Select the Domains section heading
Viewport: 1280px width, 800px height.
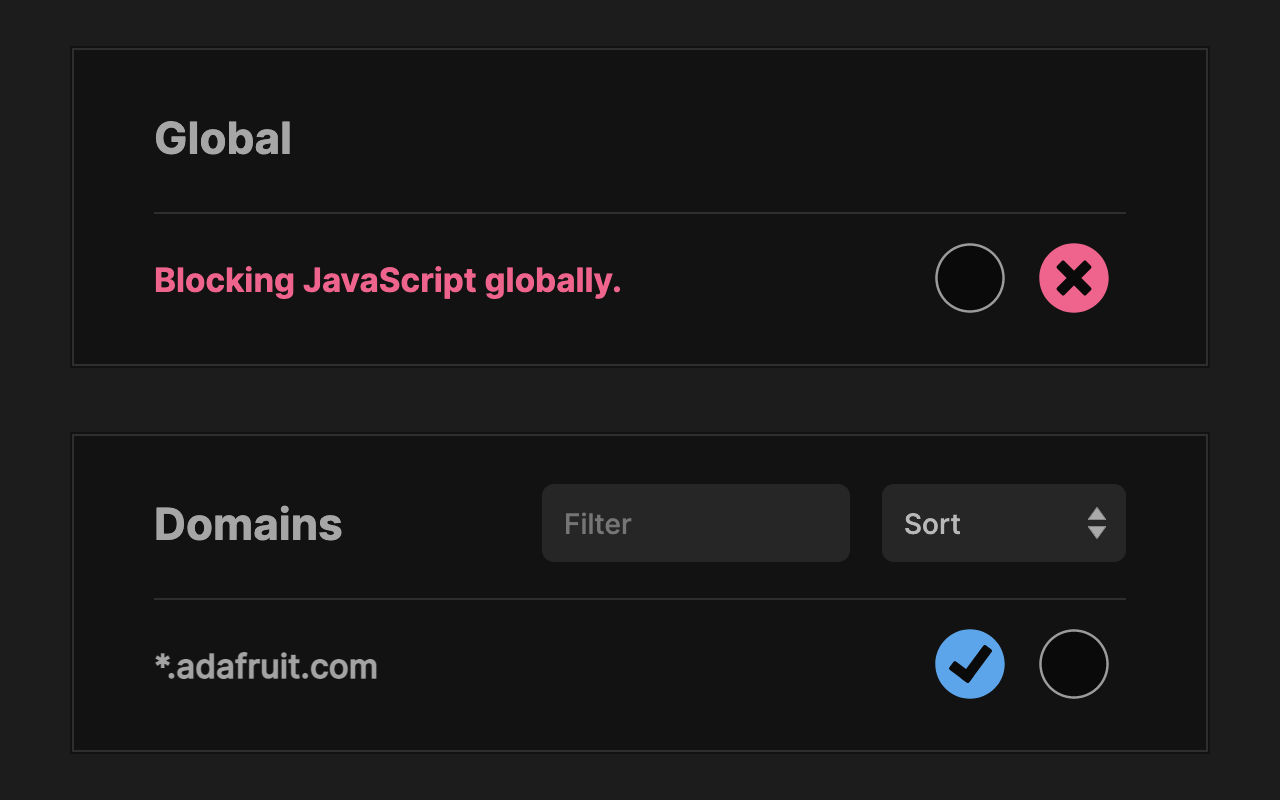[248, 522]
